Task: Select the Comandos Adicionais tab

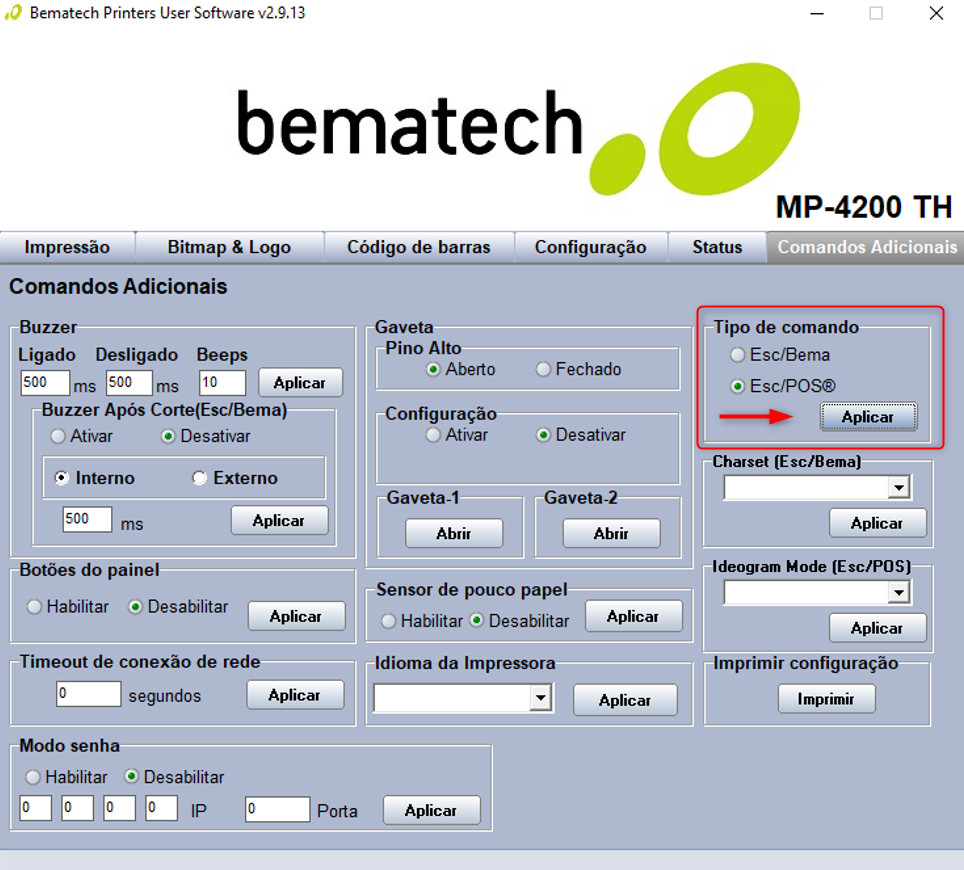Action: click(866, 247)
